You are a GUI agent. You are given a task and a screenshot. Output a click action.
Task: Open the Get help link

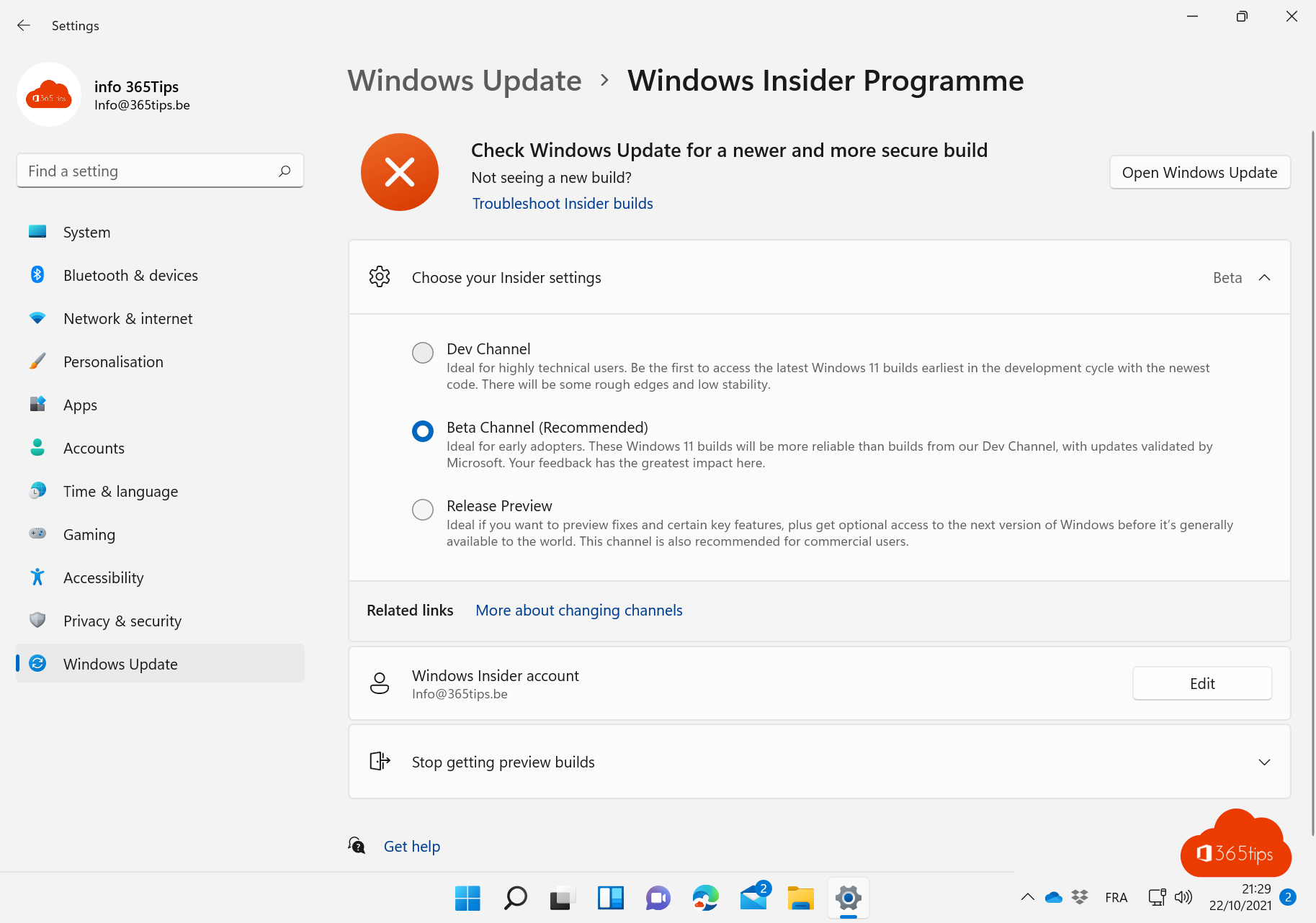pyautogui.click(x=412, y=847)
